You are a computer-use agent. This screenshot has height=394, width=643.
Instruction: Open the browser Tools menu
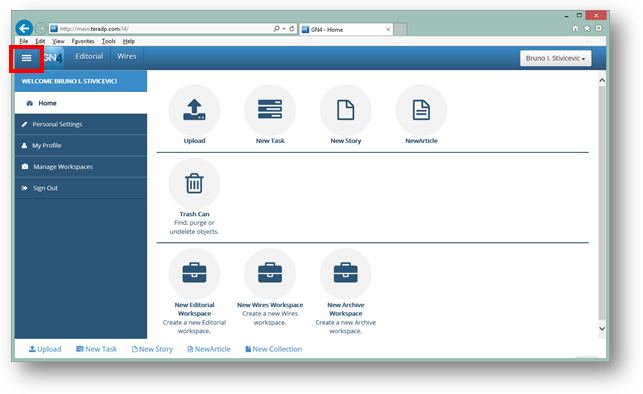pyautogui.click(x=109, y=41)
